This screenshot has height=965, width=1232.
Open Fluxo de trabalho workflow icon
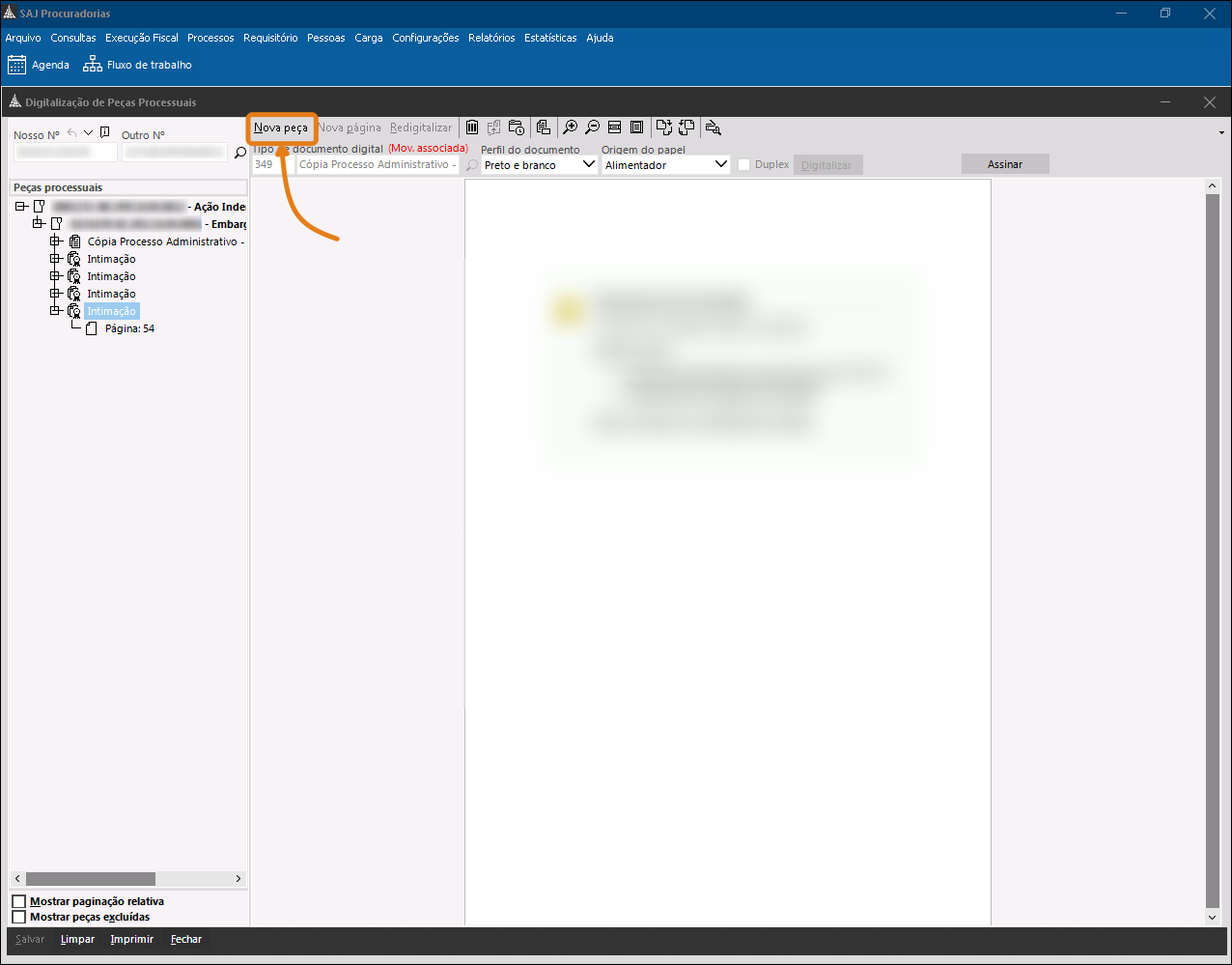93,65
